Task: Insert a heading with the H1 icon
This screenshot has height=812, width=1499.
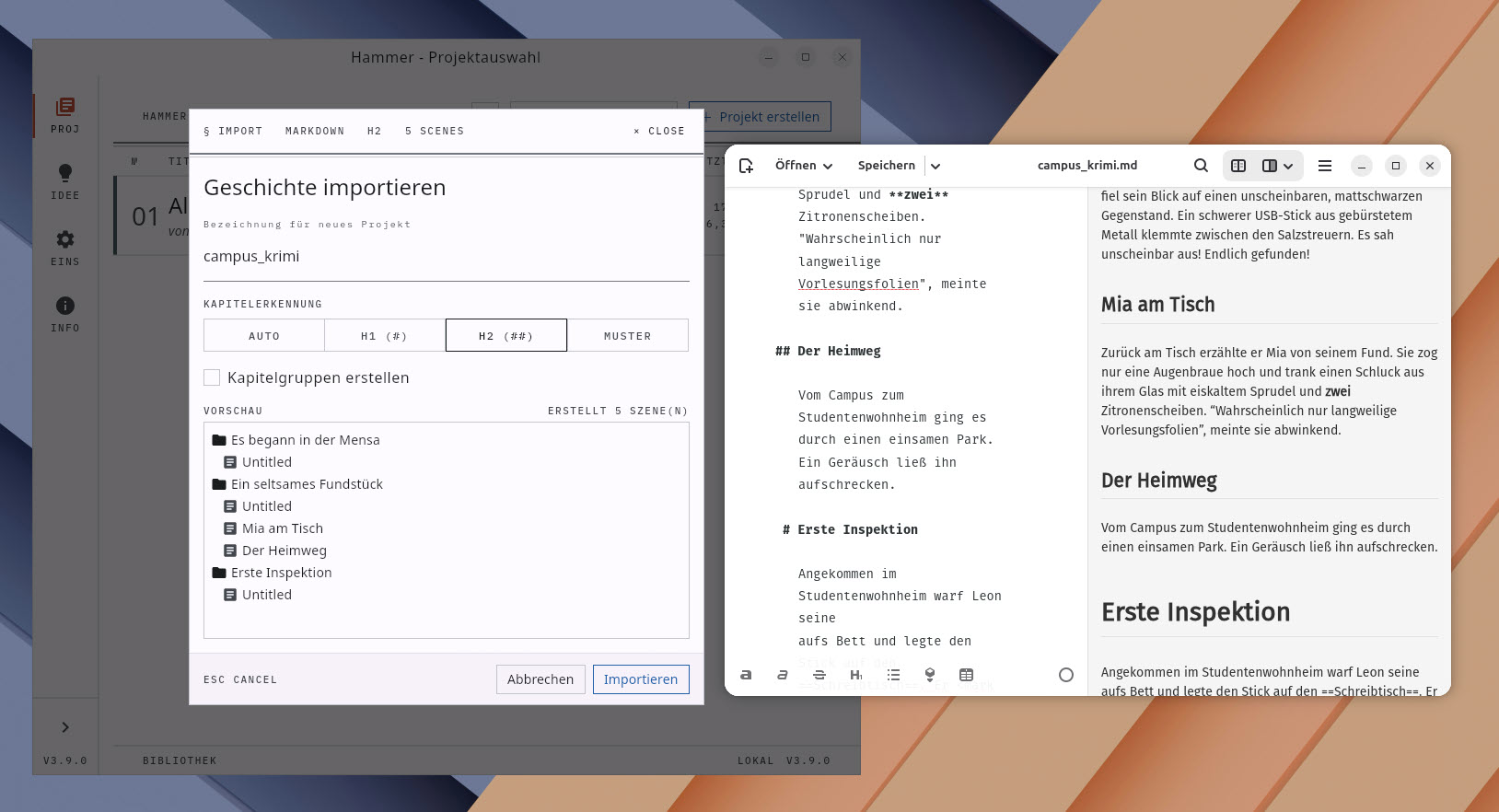Action: point(856,675)
